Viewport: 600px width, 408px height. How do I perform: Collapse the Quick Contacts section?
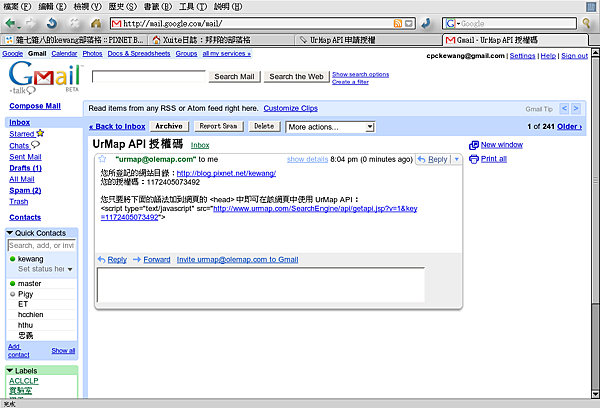[x=10, y=233]
